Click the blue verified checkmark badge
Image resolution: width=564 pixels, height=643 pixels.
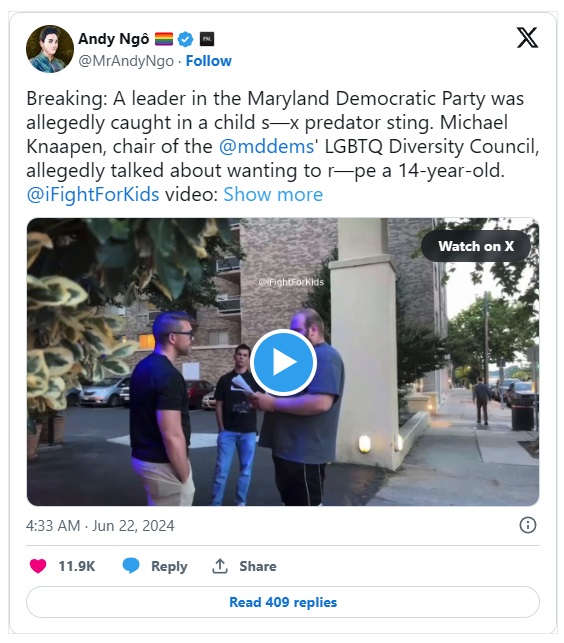[186, 39]
